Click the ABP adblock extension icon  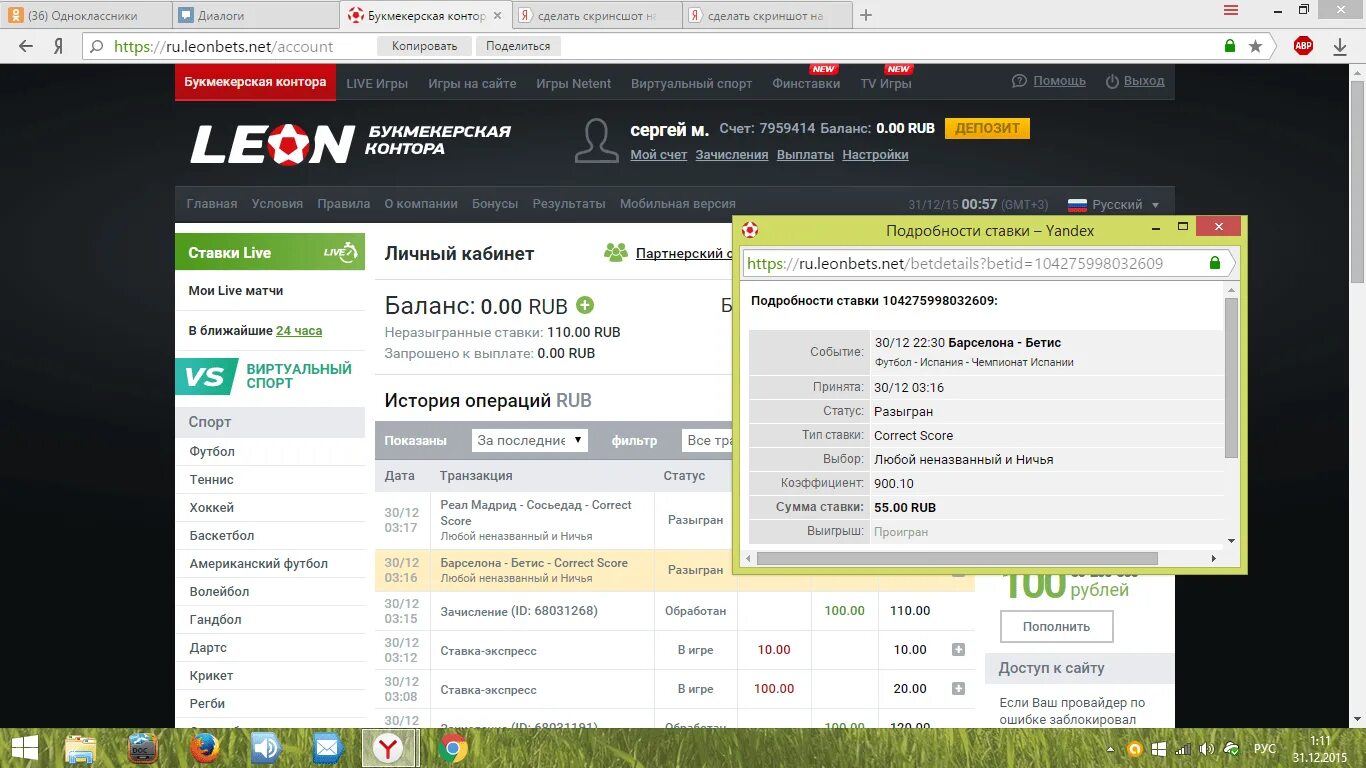1303,46
